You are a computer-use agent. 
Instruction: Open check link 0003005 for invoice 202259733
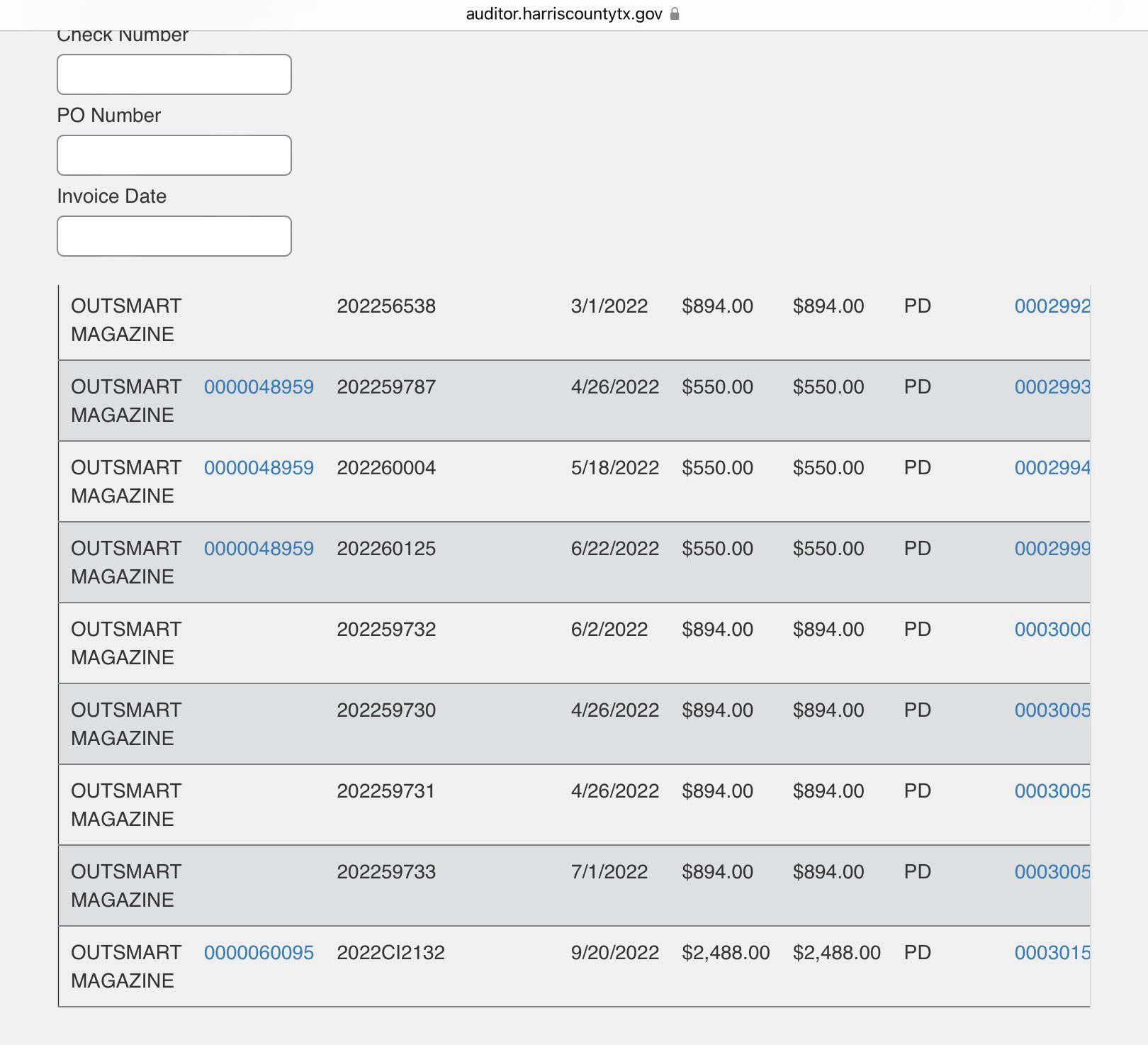coord(1052,872)
